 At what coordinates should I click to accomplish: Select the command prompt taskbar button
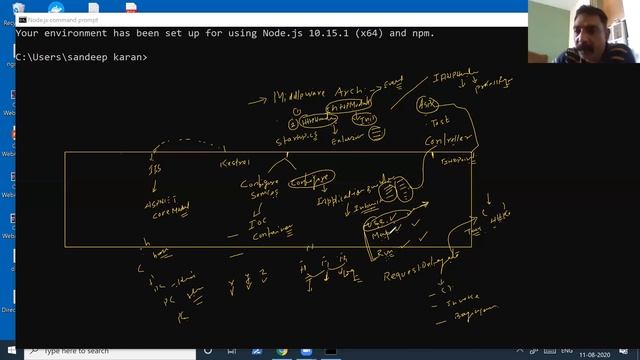[x=331, y=351]
